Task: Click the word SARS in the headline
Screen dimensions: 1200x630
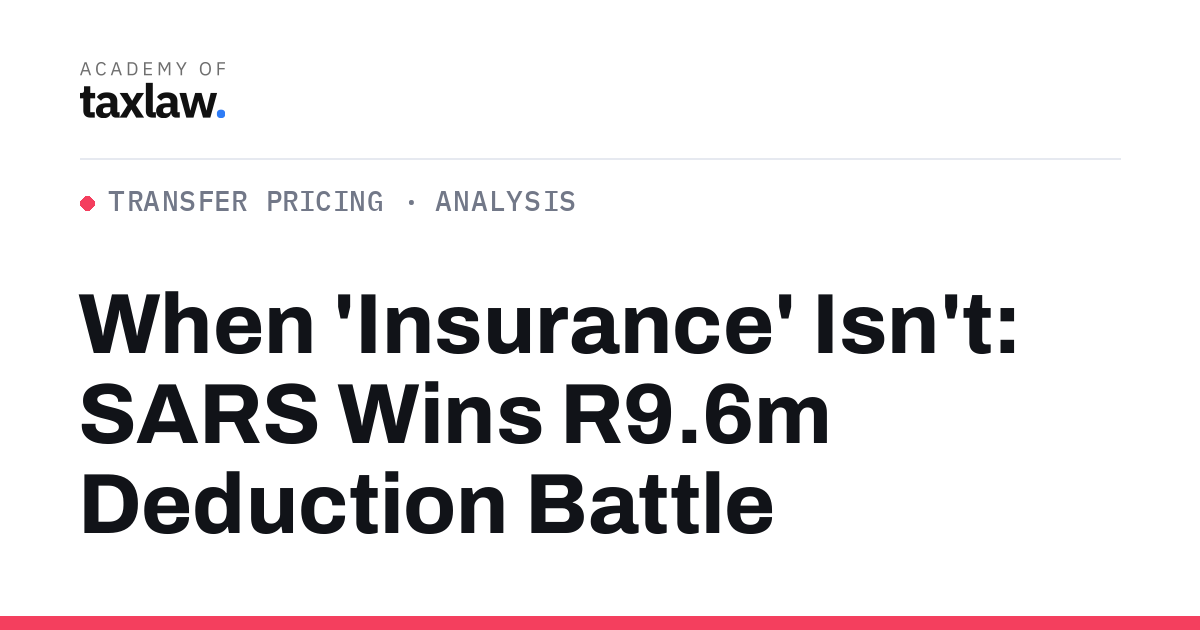Action: point(199,416)
